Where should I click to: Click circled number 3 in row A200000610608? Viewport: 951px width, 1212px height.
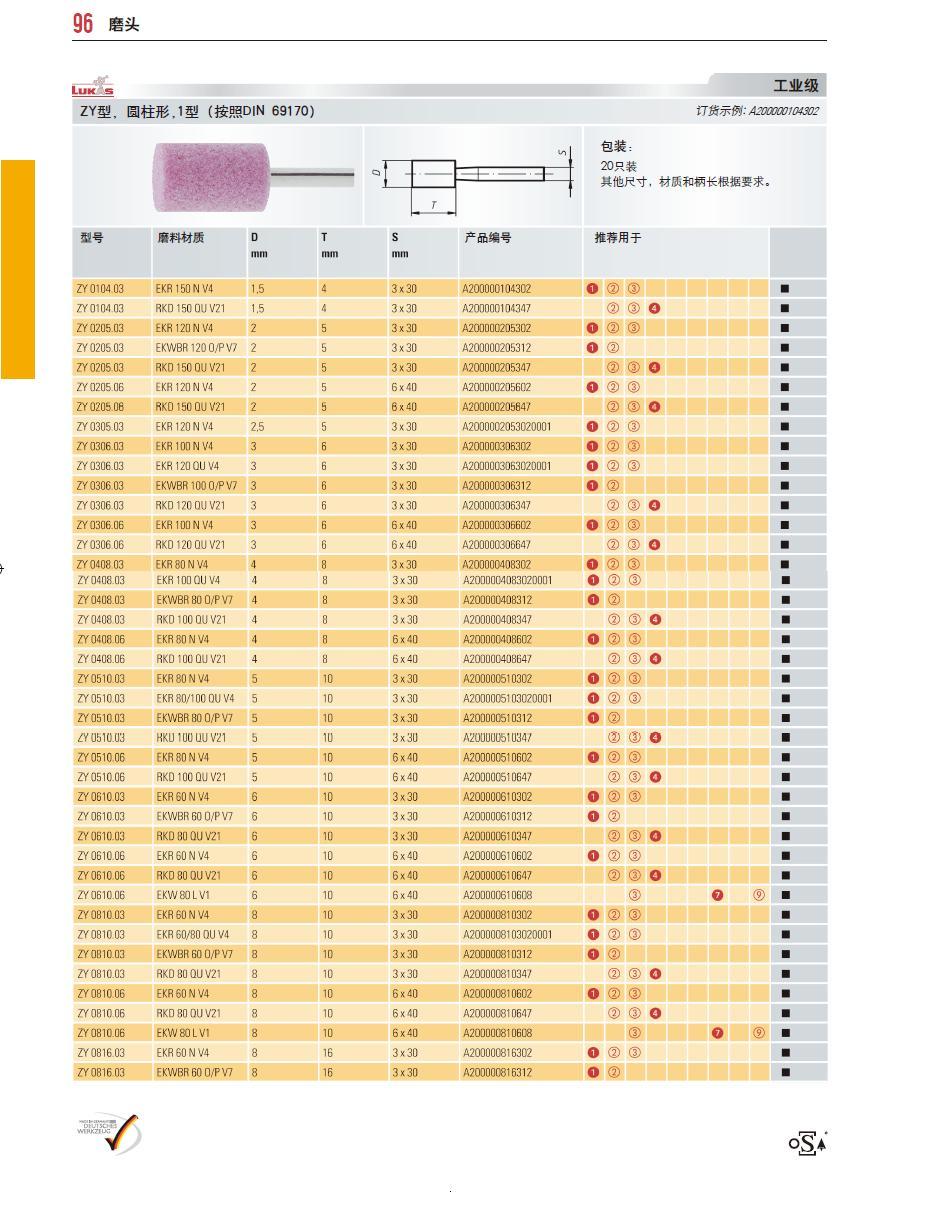coord(634,895)
